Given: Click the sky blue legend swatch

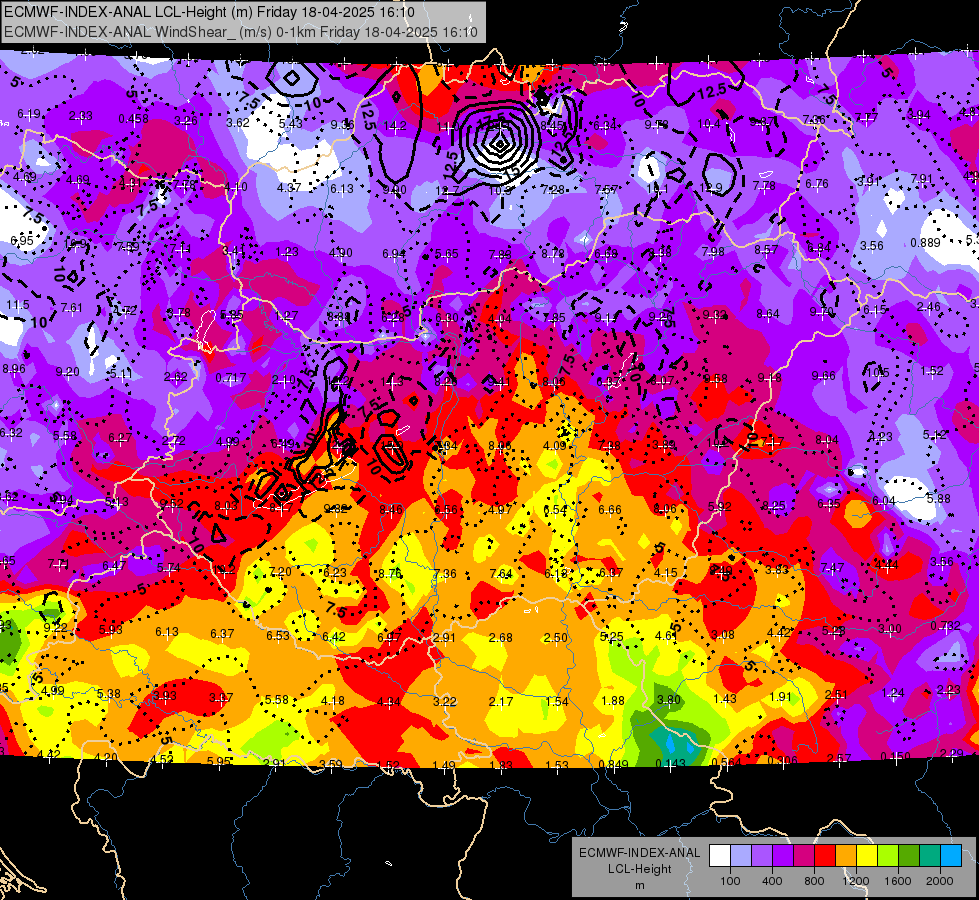Looking at the screenshot, I should (x=951, y=856).
